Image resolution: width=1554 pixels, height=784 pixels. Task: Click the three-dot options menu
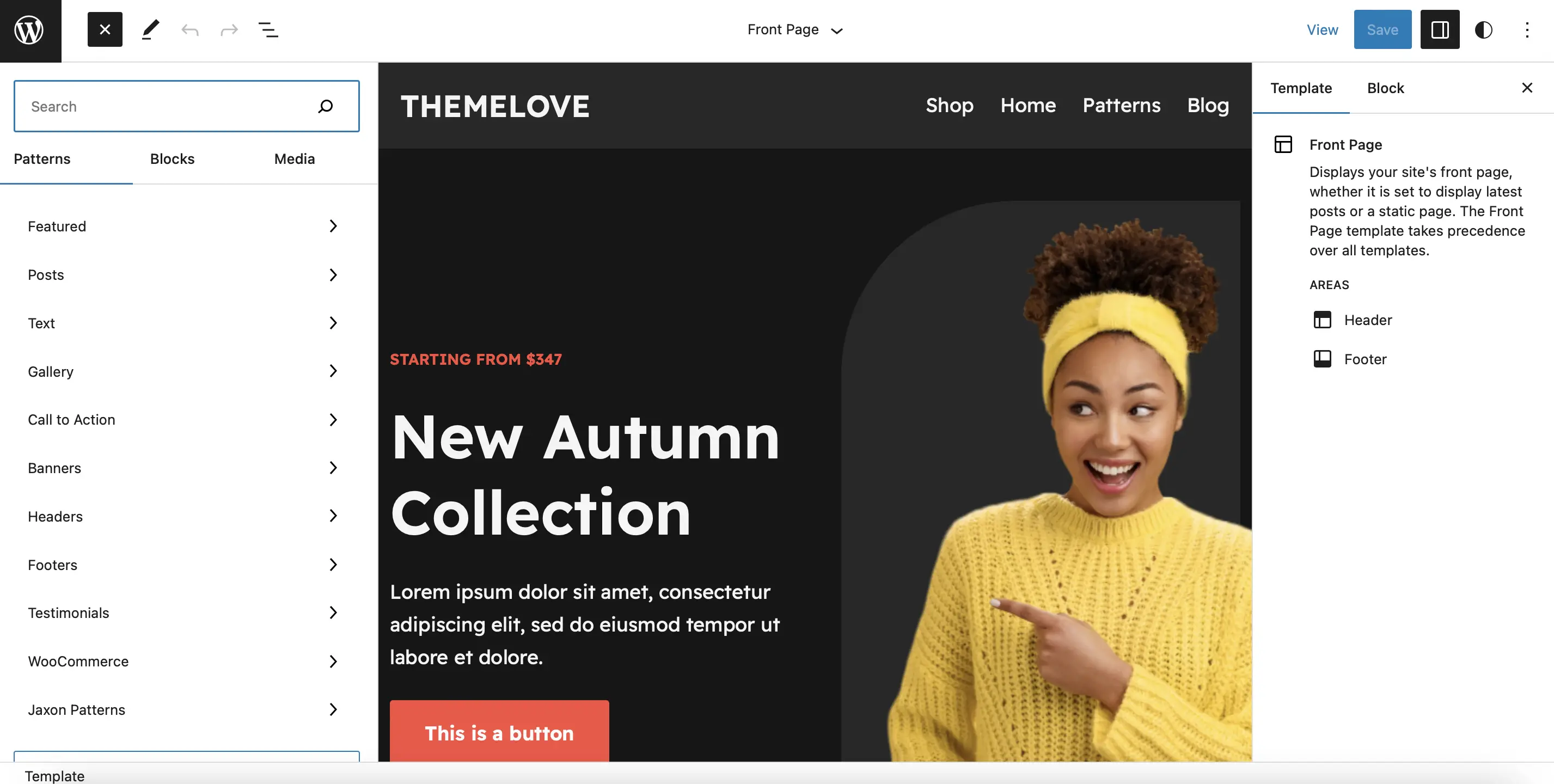coord(1527,29)
